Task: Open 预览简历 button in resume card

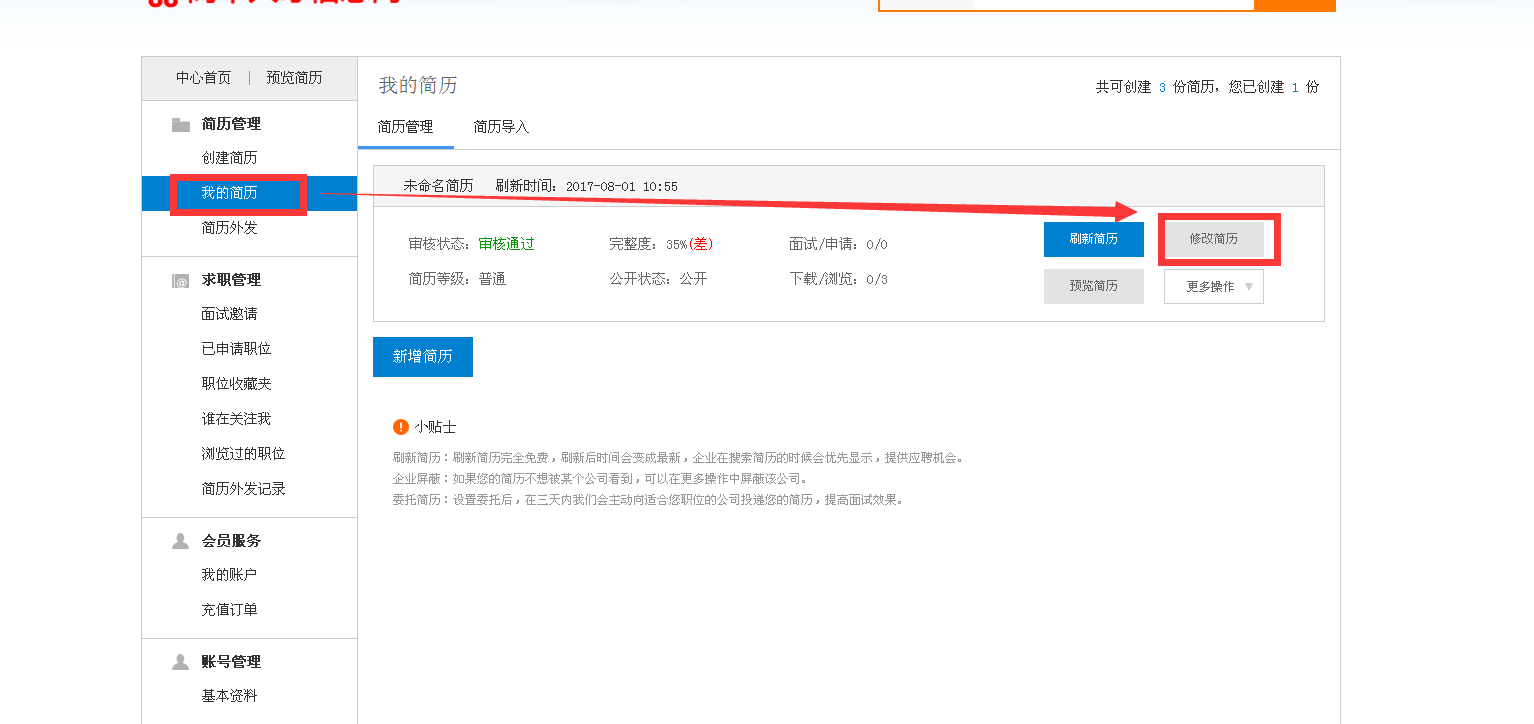Action: coord(1093,286)
